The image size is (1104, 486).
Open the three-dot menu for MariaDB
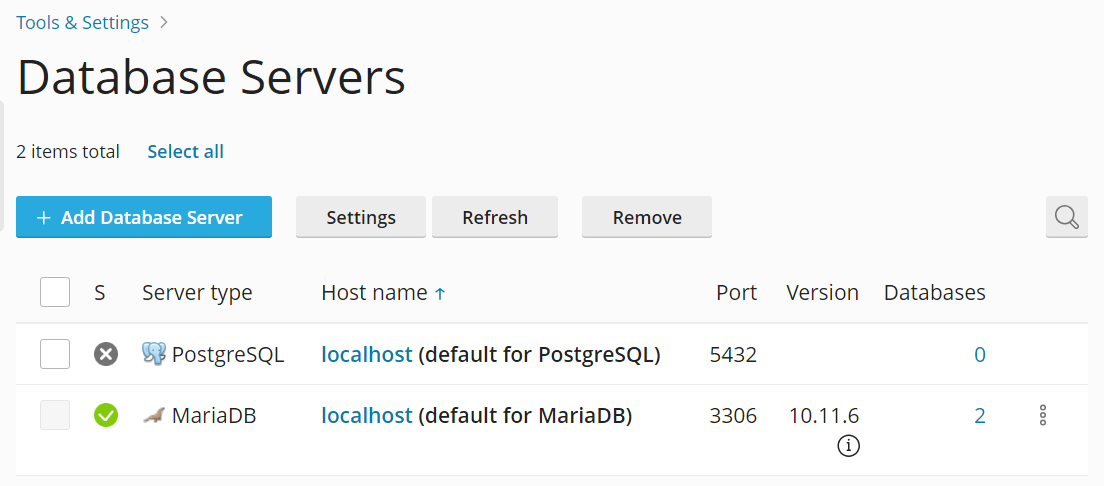pyautogui.click(x=1042, y=415)
